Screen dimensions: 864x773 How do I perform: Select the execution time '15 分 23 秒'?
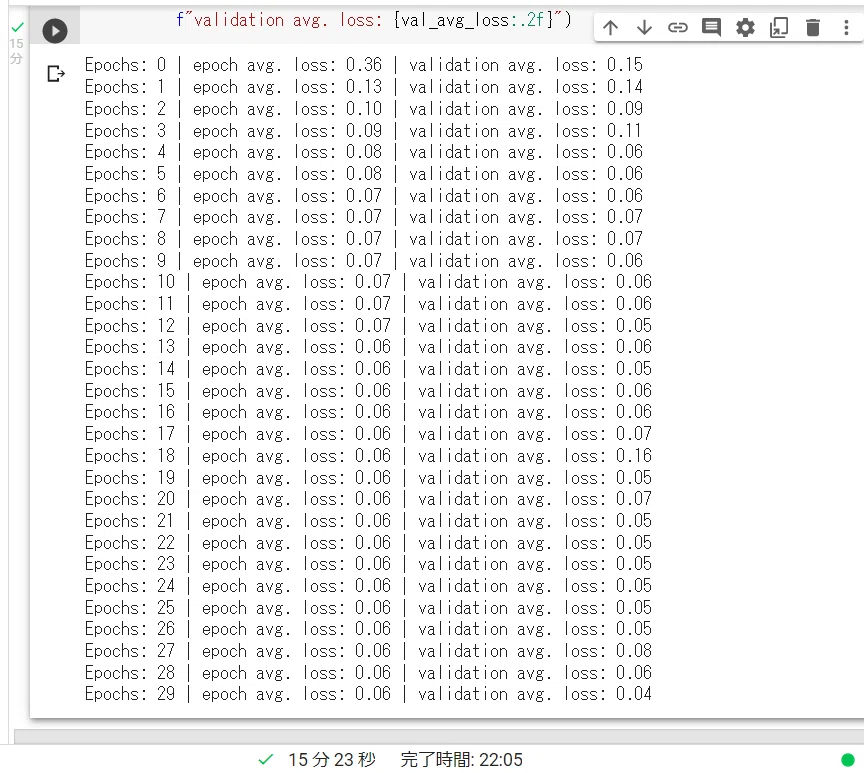[x=332, y=760]
